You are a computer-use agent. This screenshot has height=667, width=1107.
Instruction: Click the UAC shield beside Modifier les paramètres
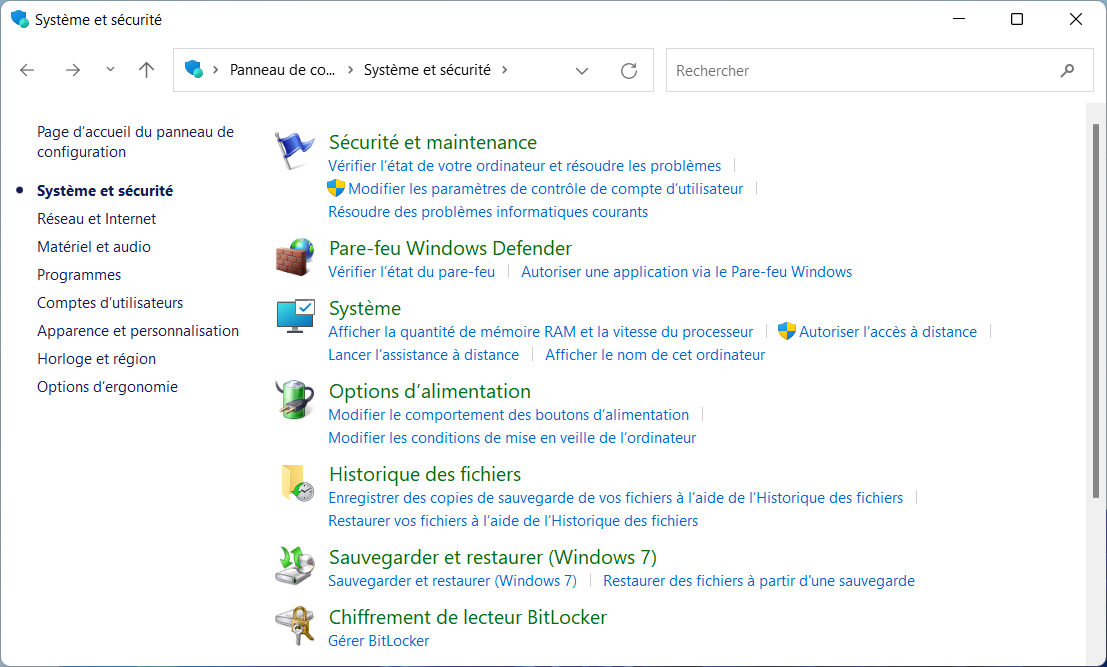336,188
